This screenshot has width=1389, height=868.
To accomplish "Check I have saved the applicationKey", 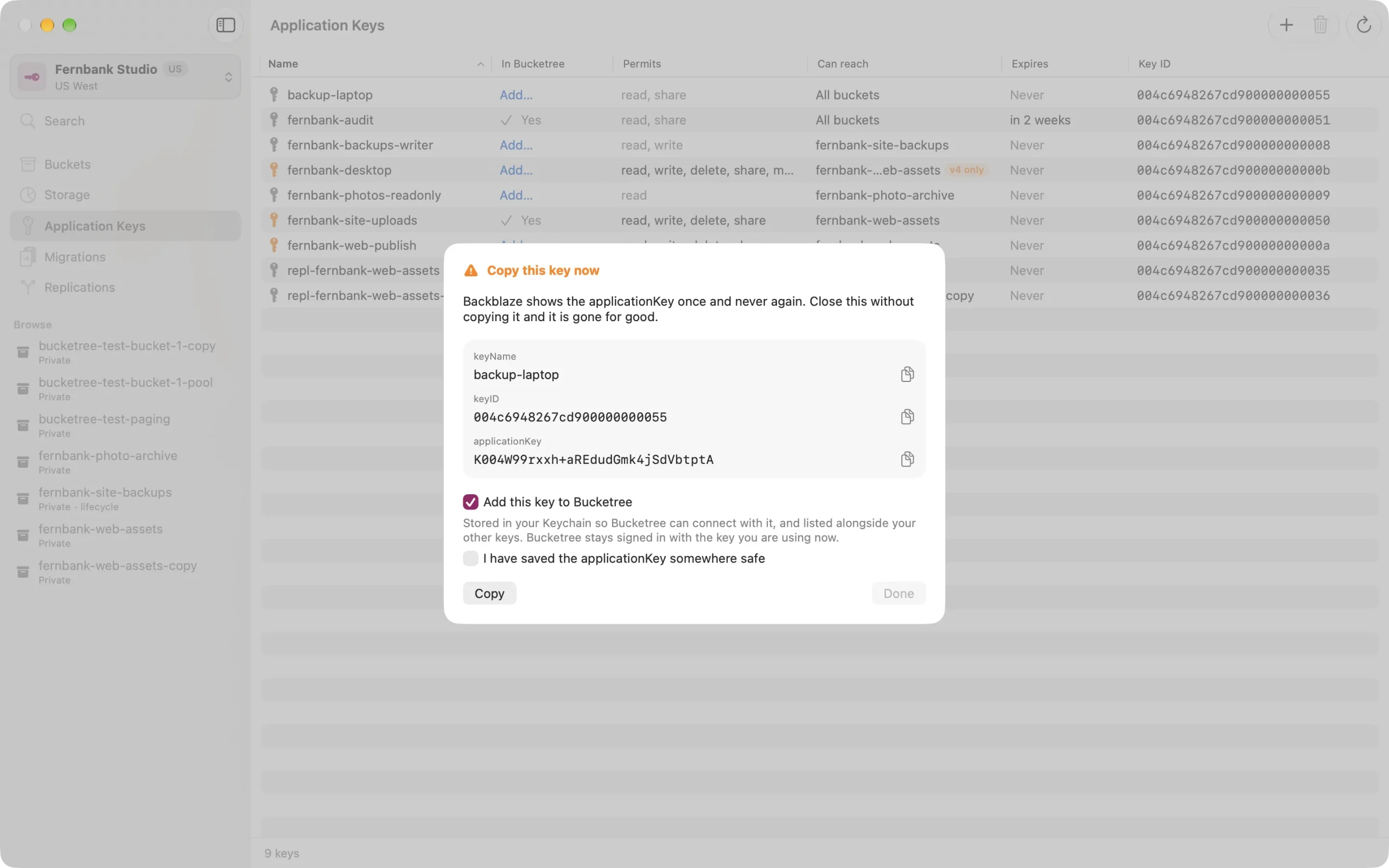I will tap(470, 559).
